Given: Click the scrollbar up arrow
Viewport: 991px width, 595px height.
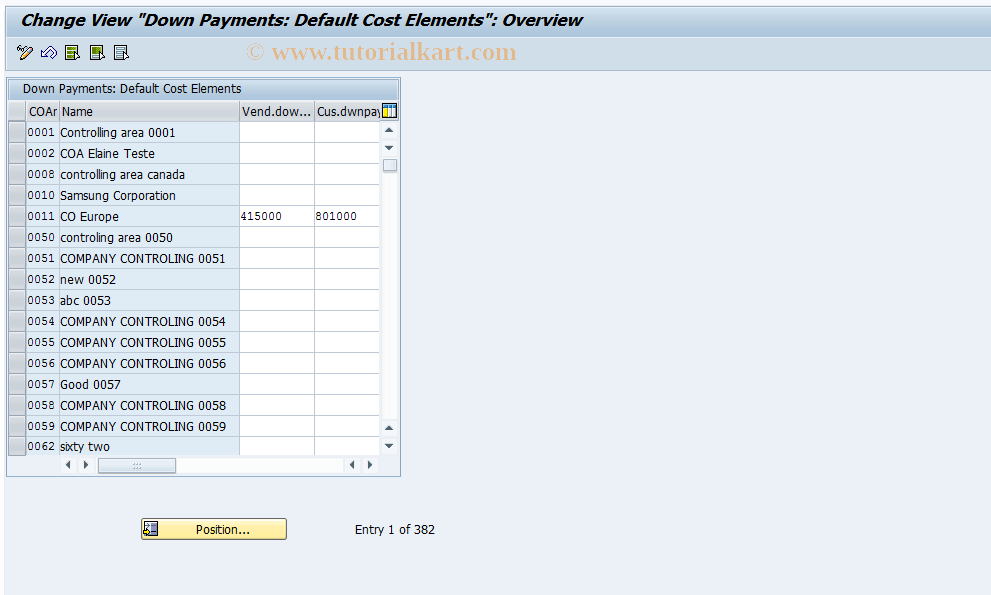Looking at the screenshot, I should pyautogui.click(x=388, y=129).
